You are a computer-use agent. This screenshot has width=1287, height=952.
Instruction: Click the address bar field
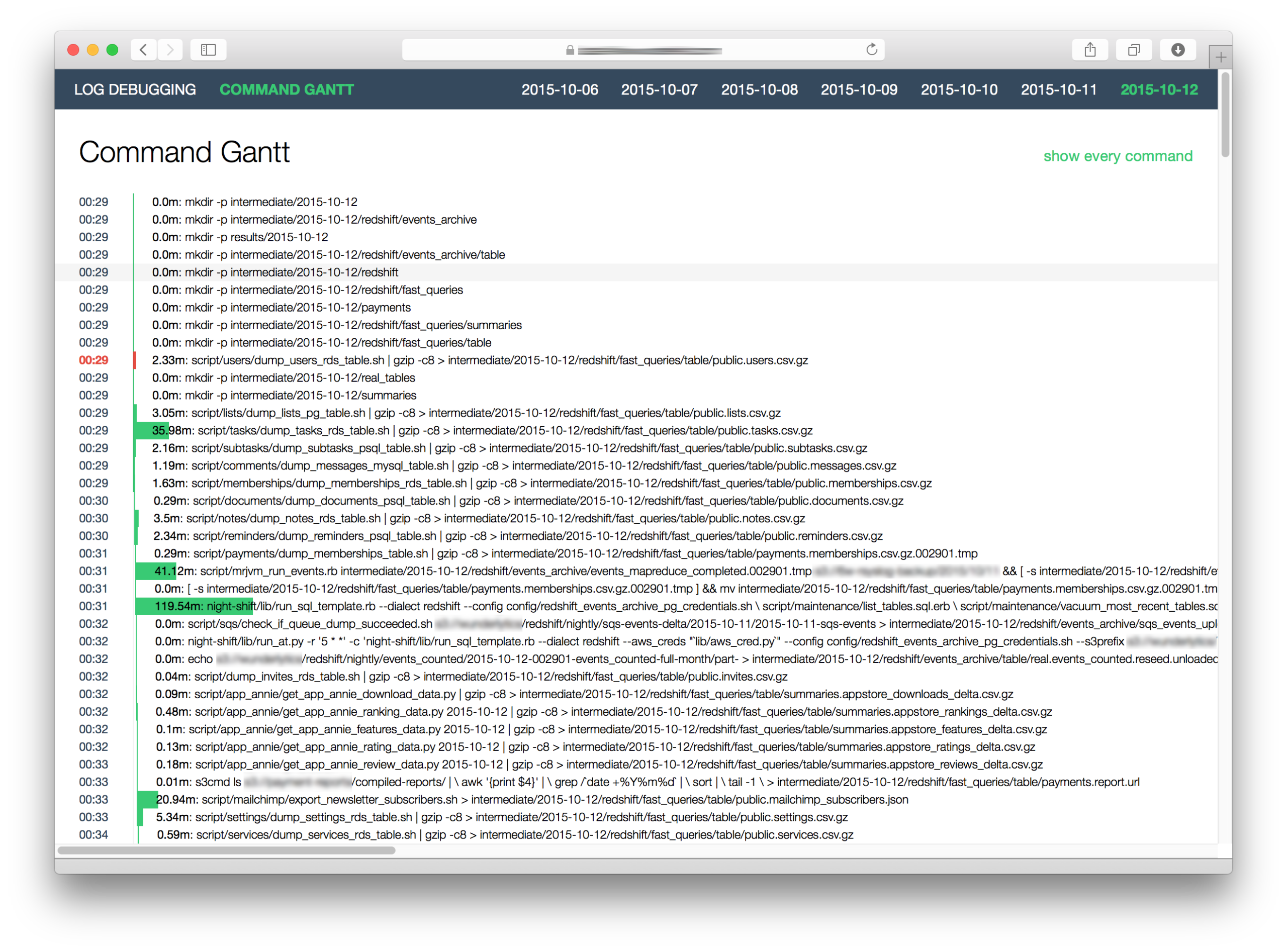point(642,50)
